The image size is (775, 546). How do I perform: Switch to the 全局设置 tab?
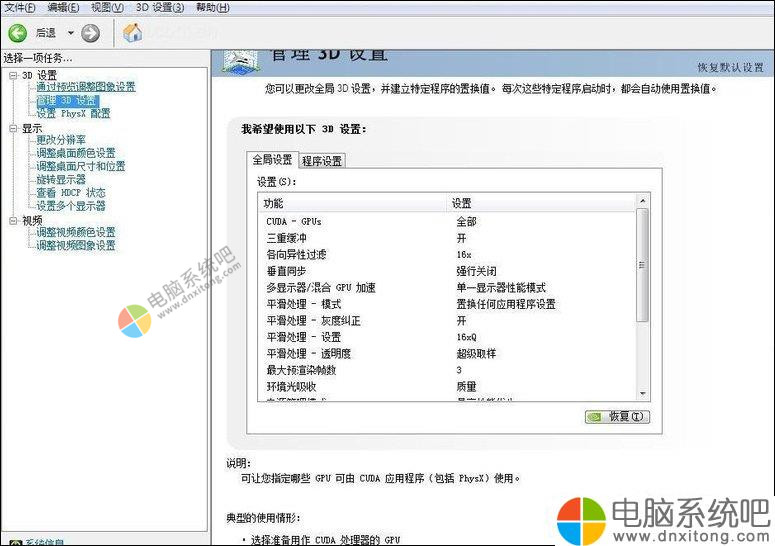(272, 160)
